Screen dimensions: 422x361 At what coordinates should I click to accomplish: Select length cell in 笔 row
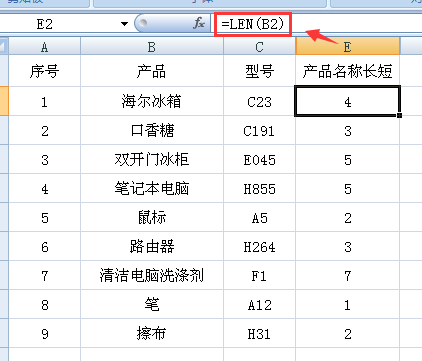point(347,304)
